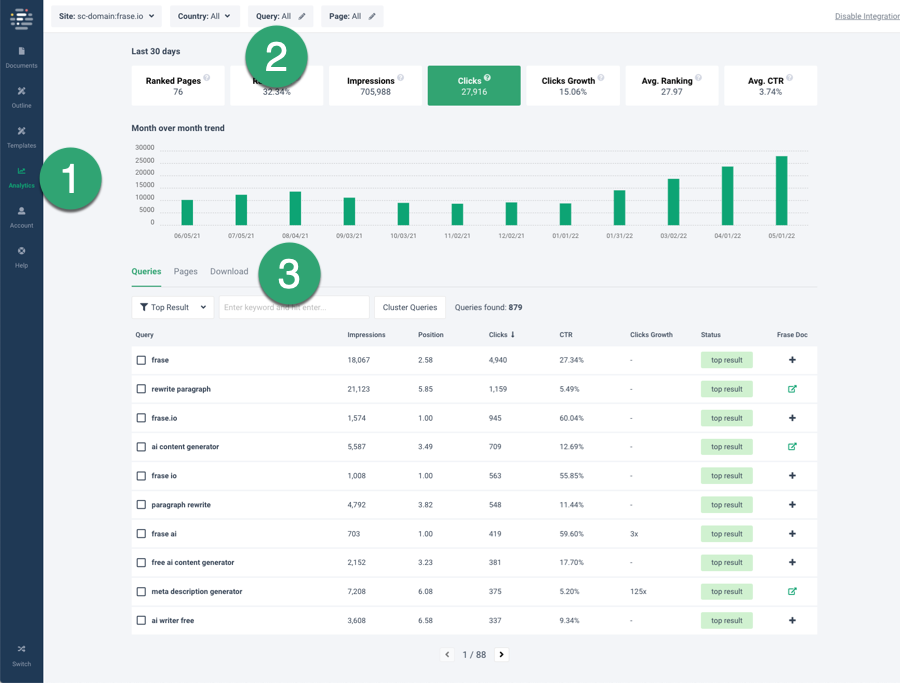Create Frase doc for free ai content generator
This screenshot has height=683, width=900.
[x=792, y=562]
